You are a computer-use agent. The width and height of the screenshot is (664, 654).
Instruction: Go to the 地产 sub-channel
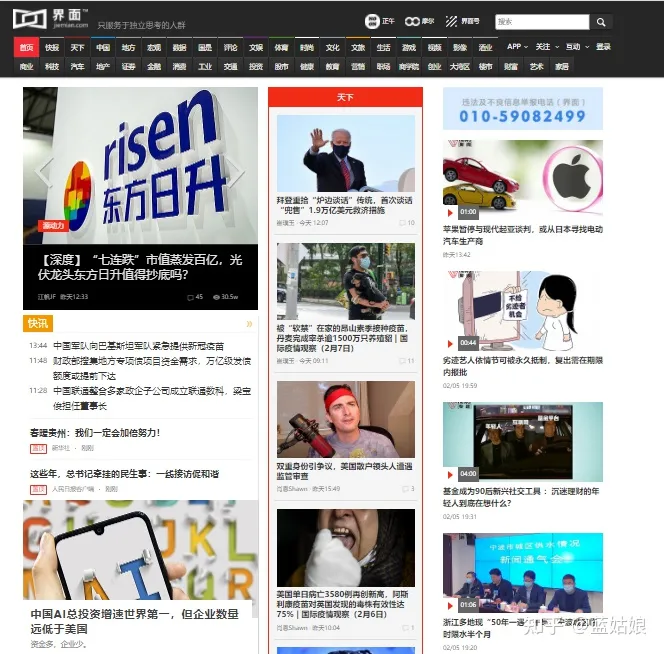[x=103, y=67]
